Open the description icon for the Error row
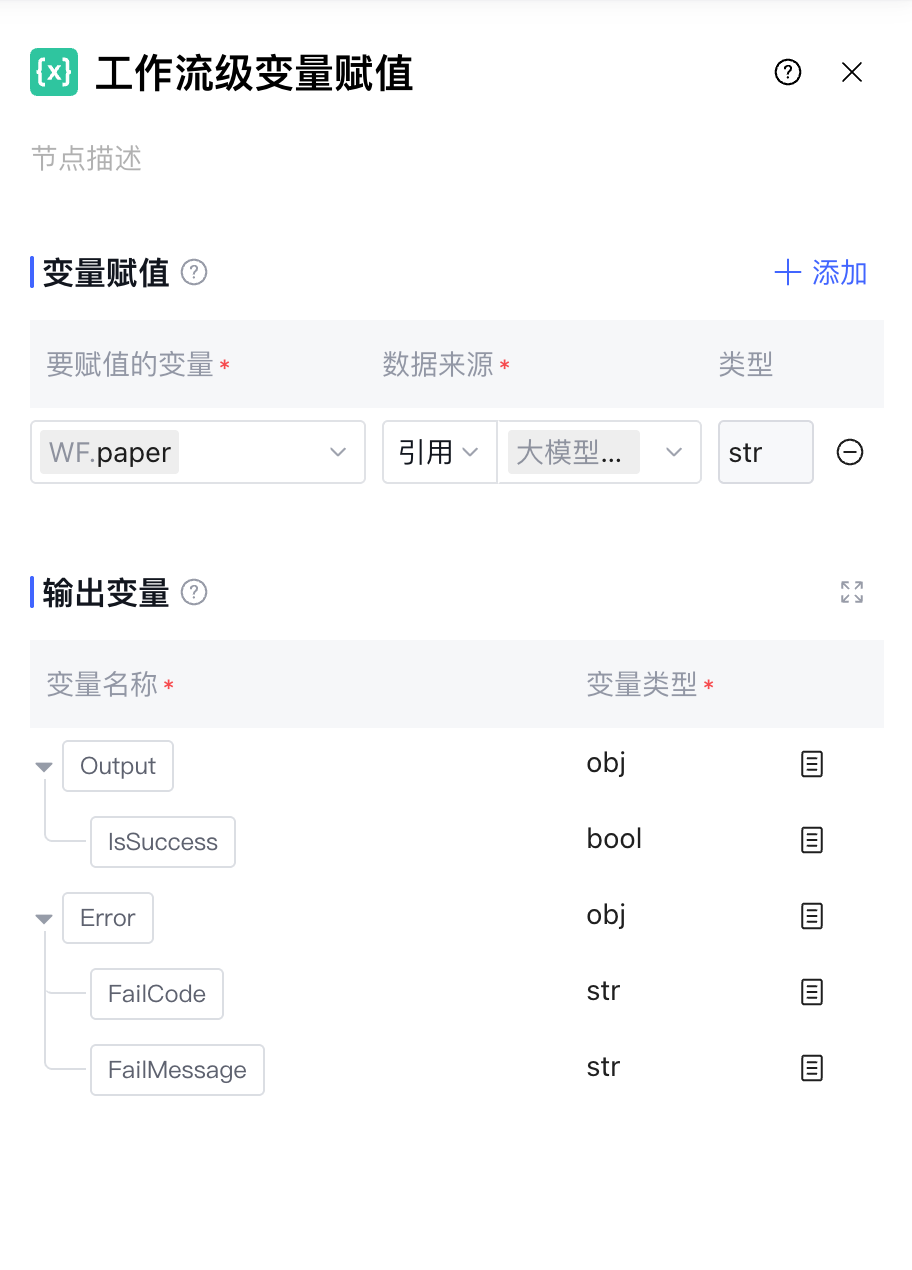Image resolution: width=912 pixels, height=1270 pixels. 812,916
